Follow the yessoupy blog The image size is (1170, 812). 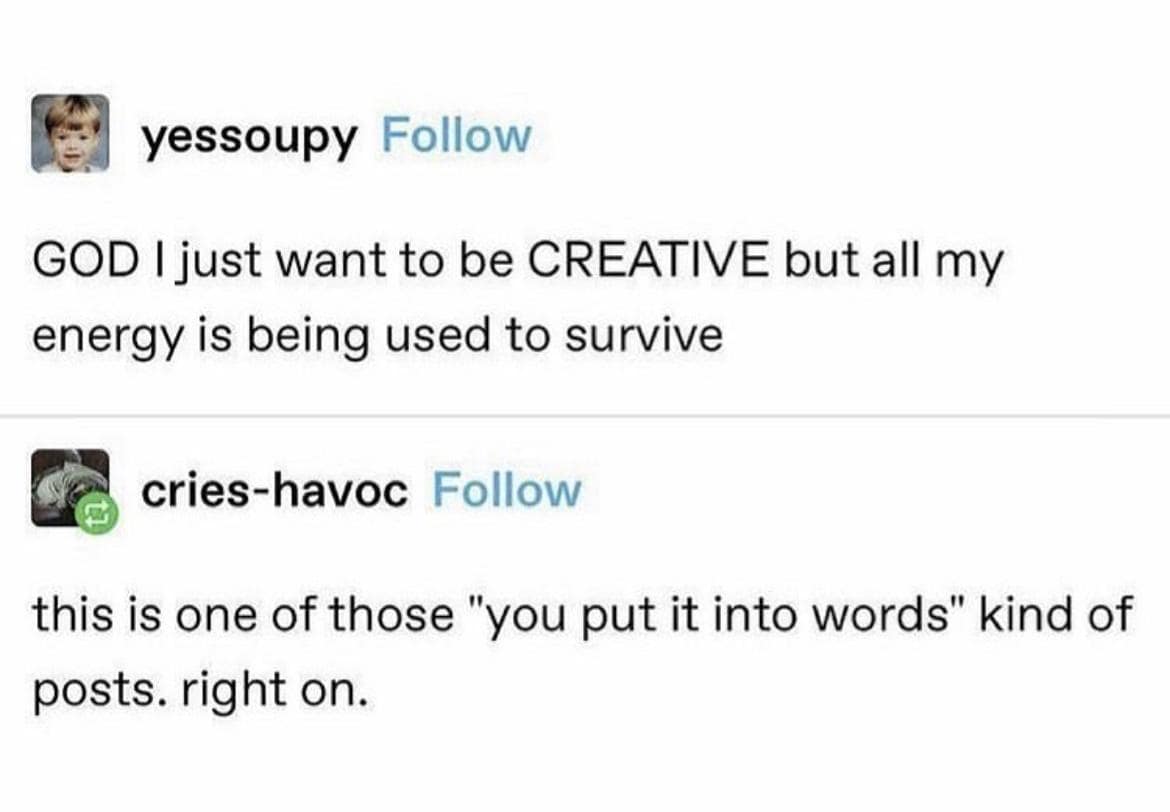tap(456, 136)
